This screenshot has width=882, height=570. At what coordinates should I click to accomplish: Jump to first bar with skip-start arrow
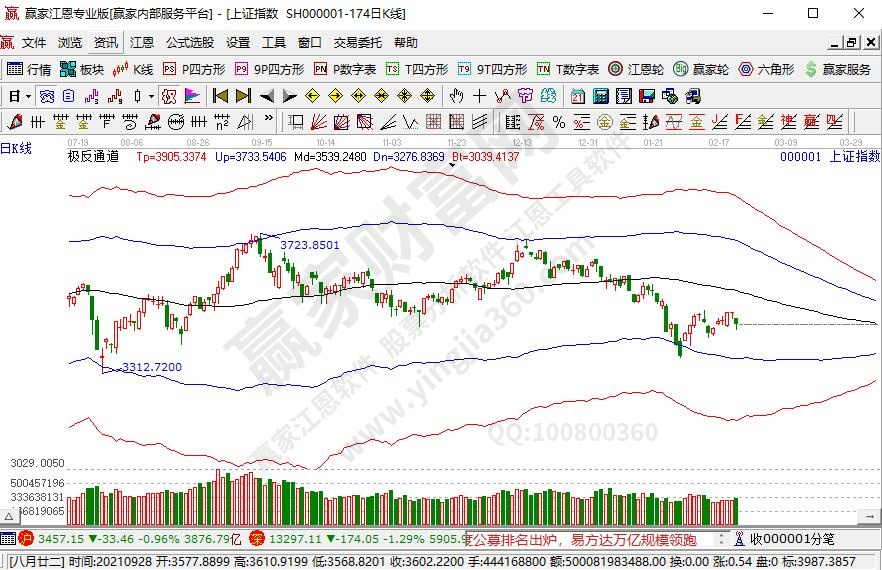tap(220, 96)
